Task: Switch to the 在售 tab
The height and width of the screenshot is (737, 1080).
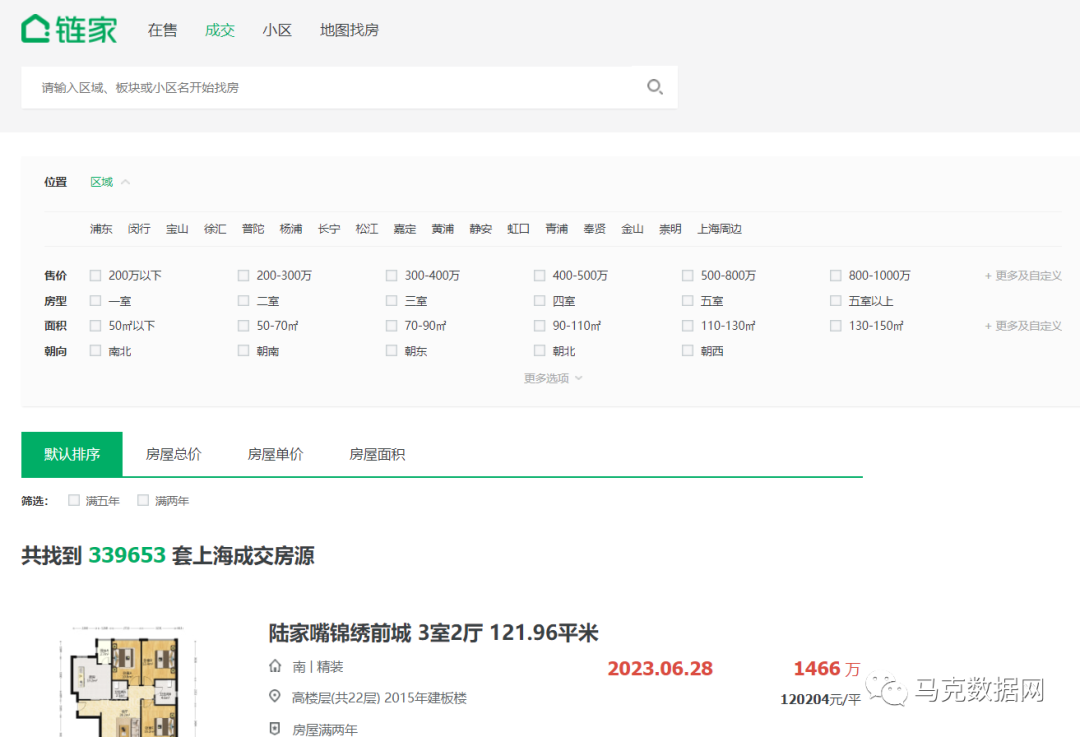Action: [x=162, y=30]
